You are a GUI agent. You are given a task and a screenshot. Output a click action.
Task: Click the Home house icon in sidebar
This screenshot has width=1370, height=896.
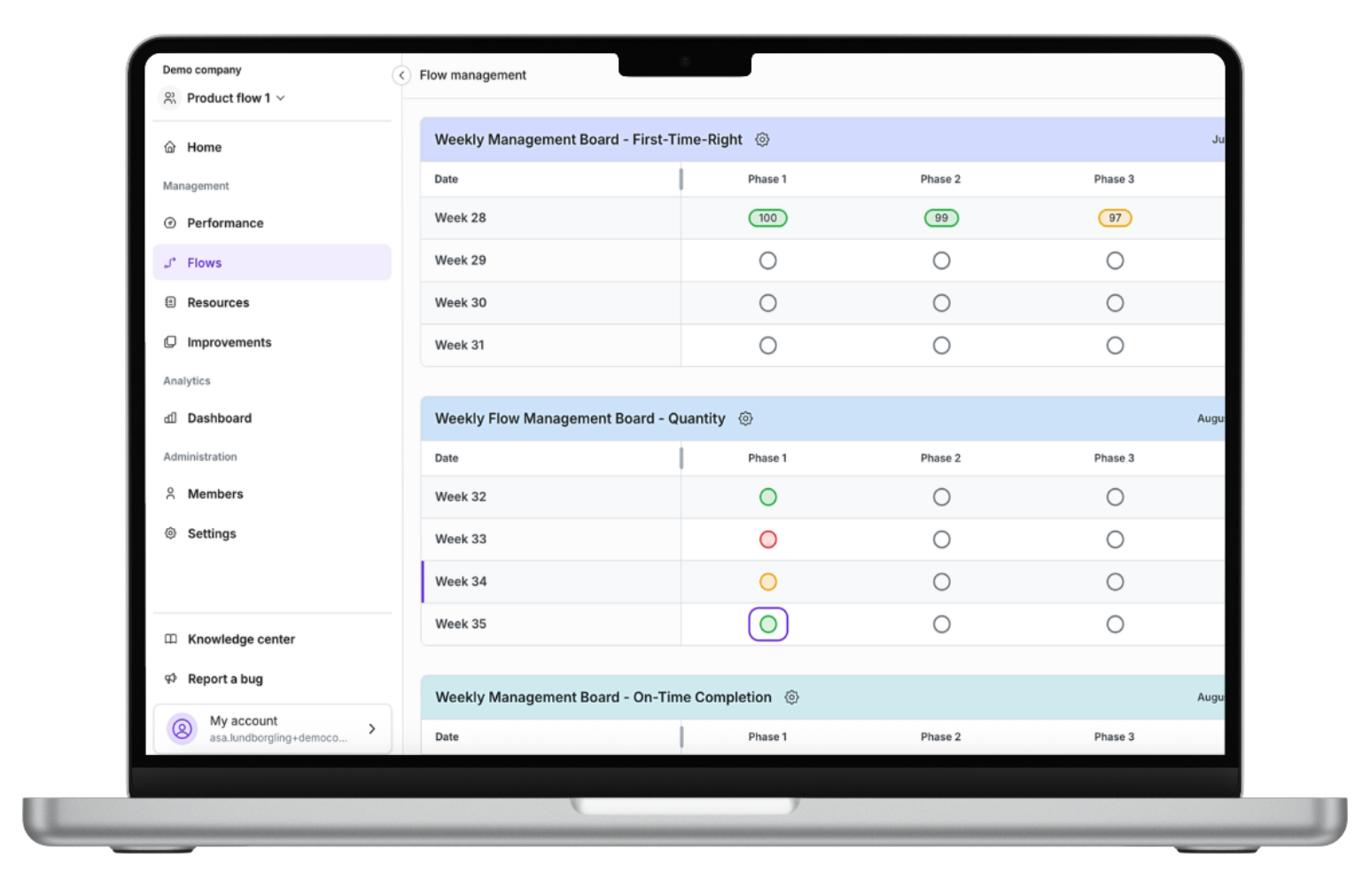pos(170,147)
